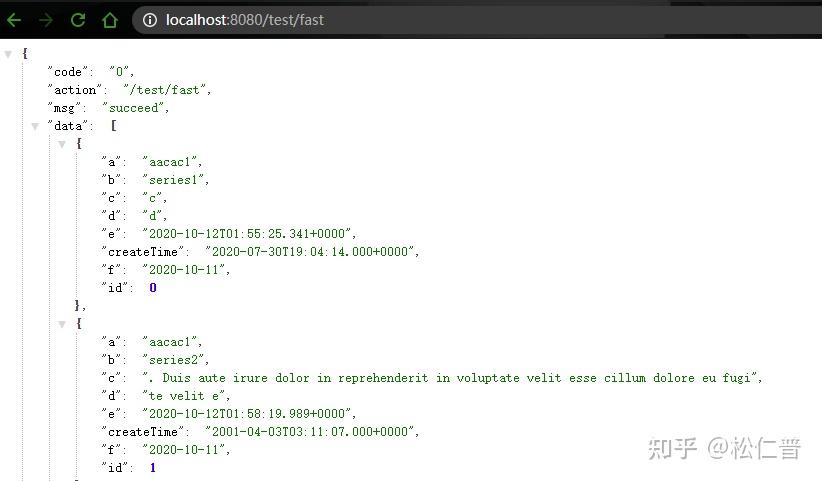Collapse the "data" array

35,126
